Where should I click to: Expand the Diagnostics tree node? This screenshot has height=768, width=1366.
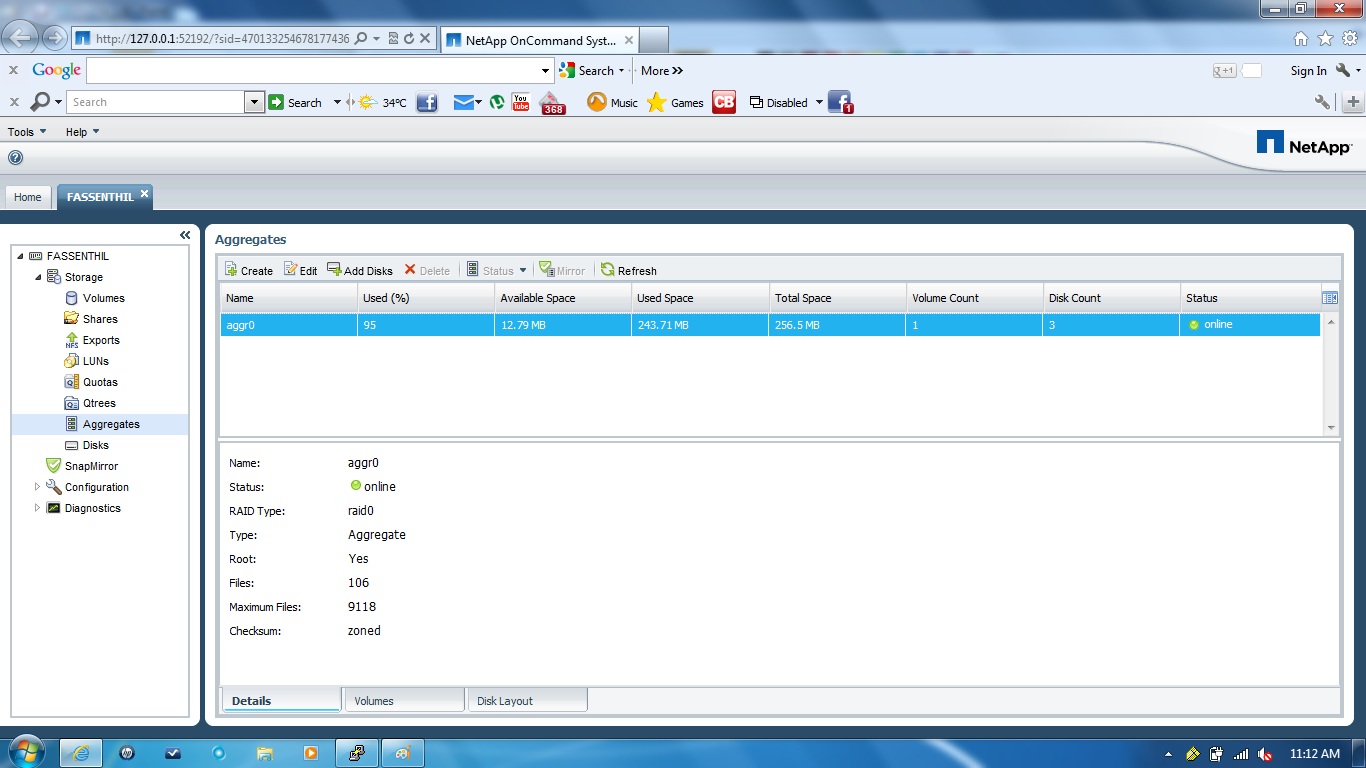pos(35,508)
